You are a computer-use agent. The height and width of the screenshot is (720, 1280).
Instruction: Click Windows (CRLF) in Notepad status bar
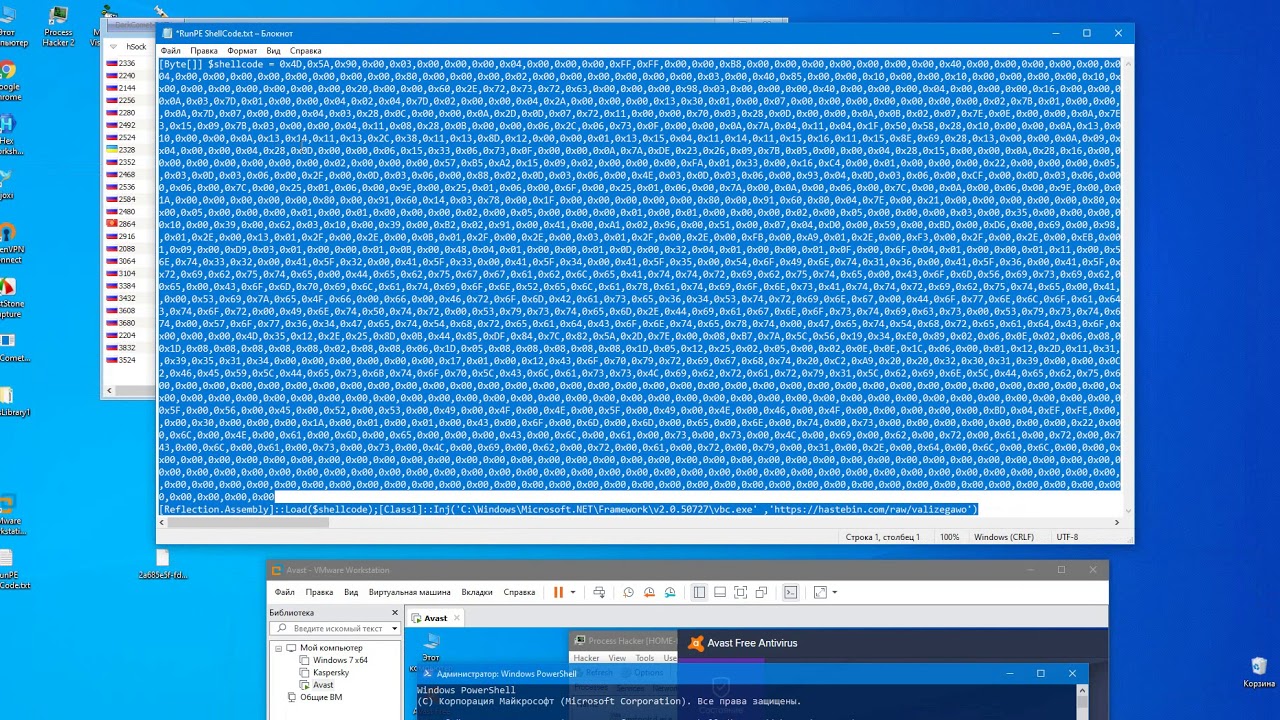click(x=1004, y=537)
